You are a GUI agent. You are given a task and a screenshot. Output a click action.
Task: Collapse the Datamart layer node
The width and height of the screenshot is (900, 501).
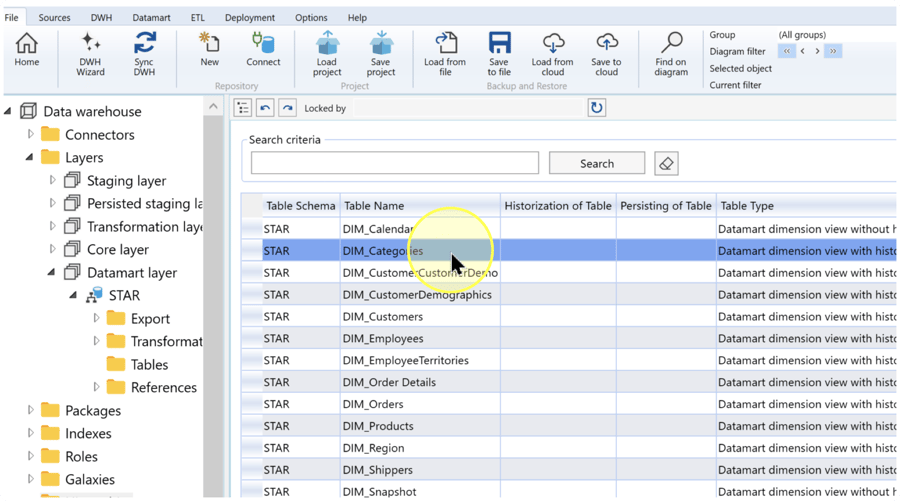pyautogui.click(x=51, y=272)
